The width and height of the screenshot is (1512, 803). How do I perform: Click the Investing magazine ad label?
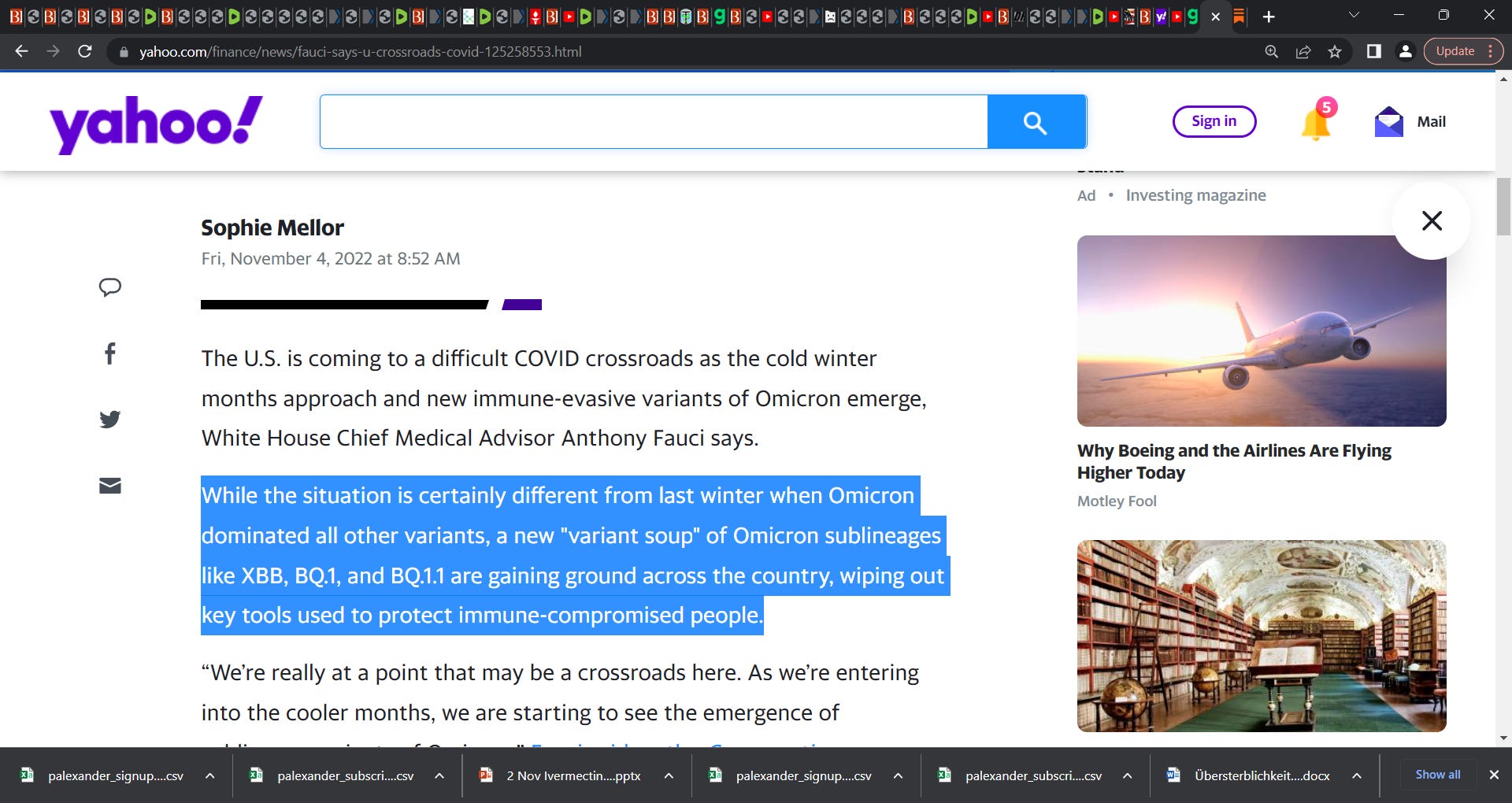pyautogui.click(x=1195, y=195)
